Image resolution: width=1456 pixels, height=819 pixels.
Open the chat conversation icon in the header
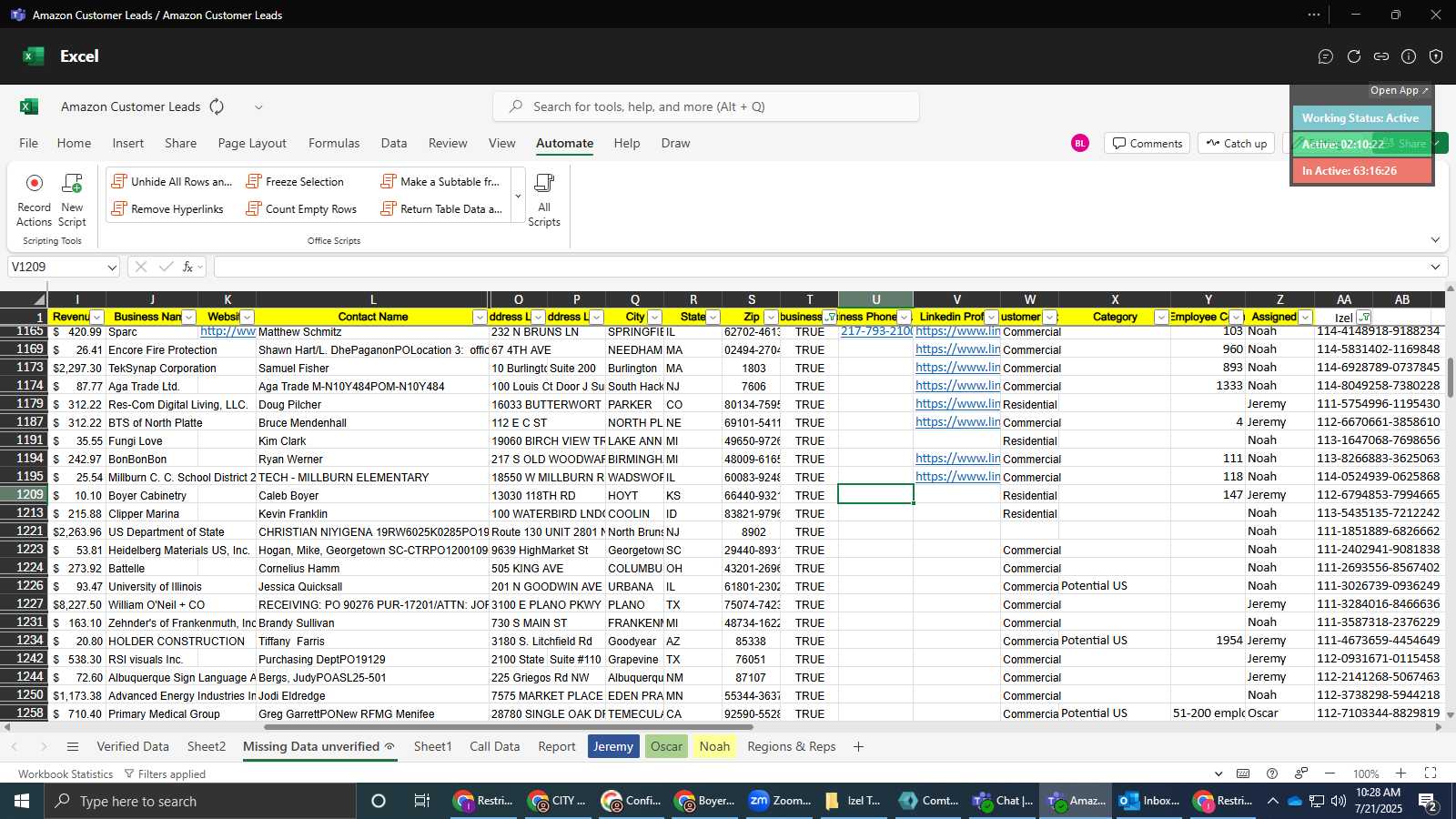pos(1326,56)
